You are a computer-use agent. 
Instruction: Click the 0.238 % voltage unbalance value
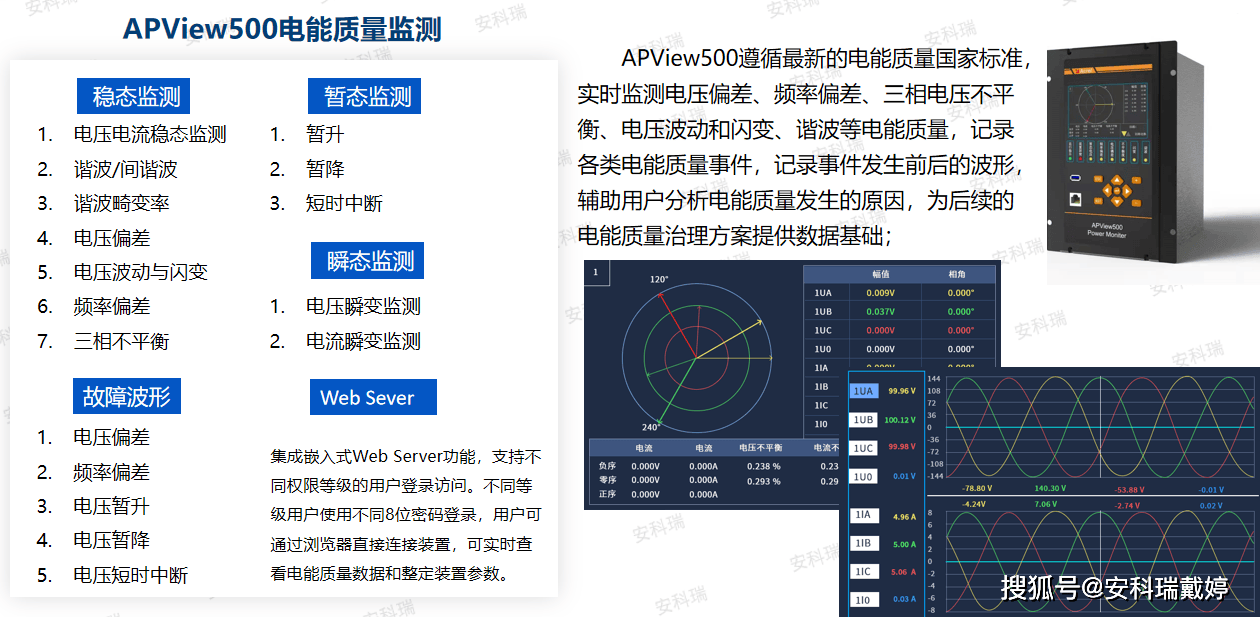coord(764,466)
